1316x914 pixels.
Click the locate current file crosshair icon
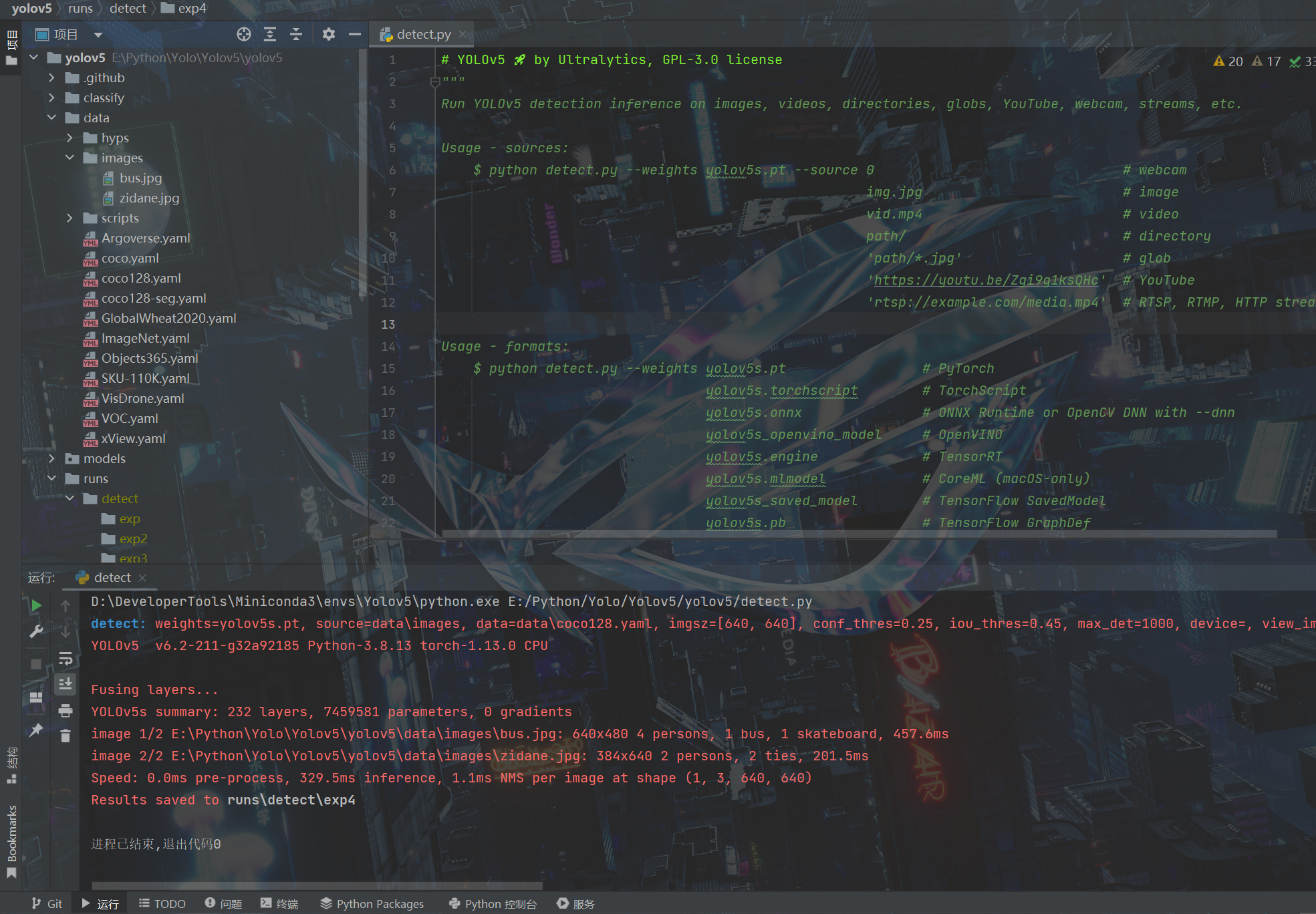[244, 34]
